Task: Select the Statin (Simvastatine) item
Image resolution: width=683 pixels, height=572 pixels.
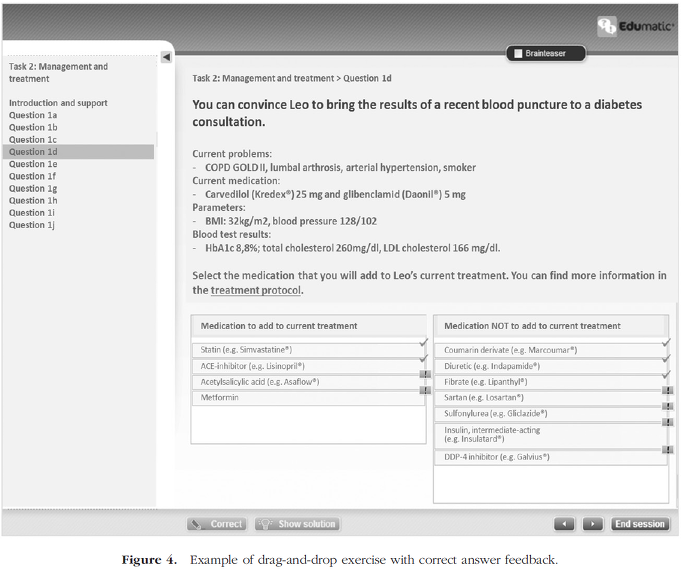Action: pos(308,350)
